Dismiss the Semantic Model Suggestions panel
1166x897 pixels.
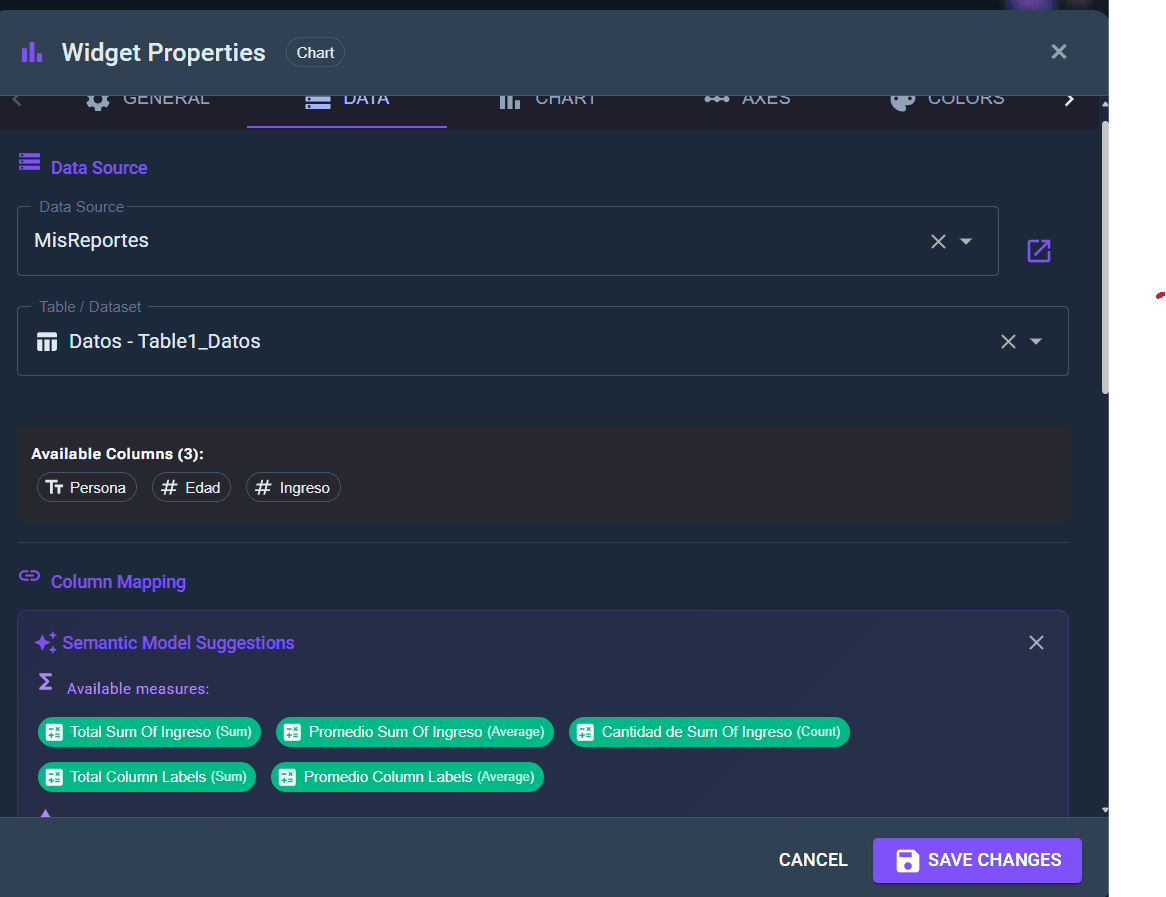click(1036, 642)
